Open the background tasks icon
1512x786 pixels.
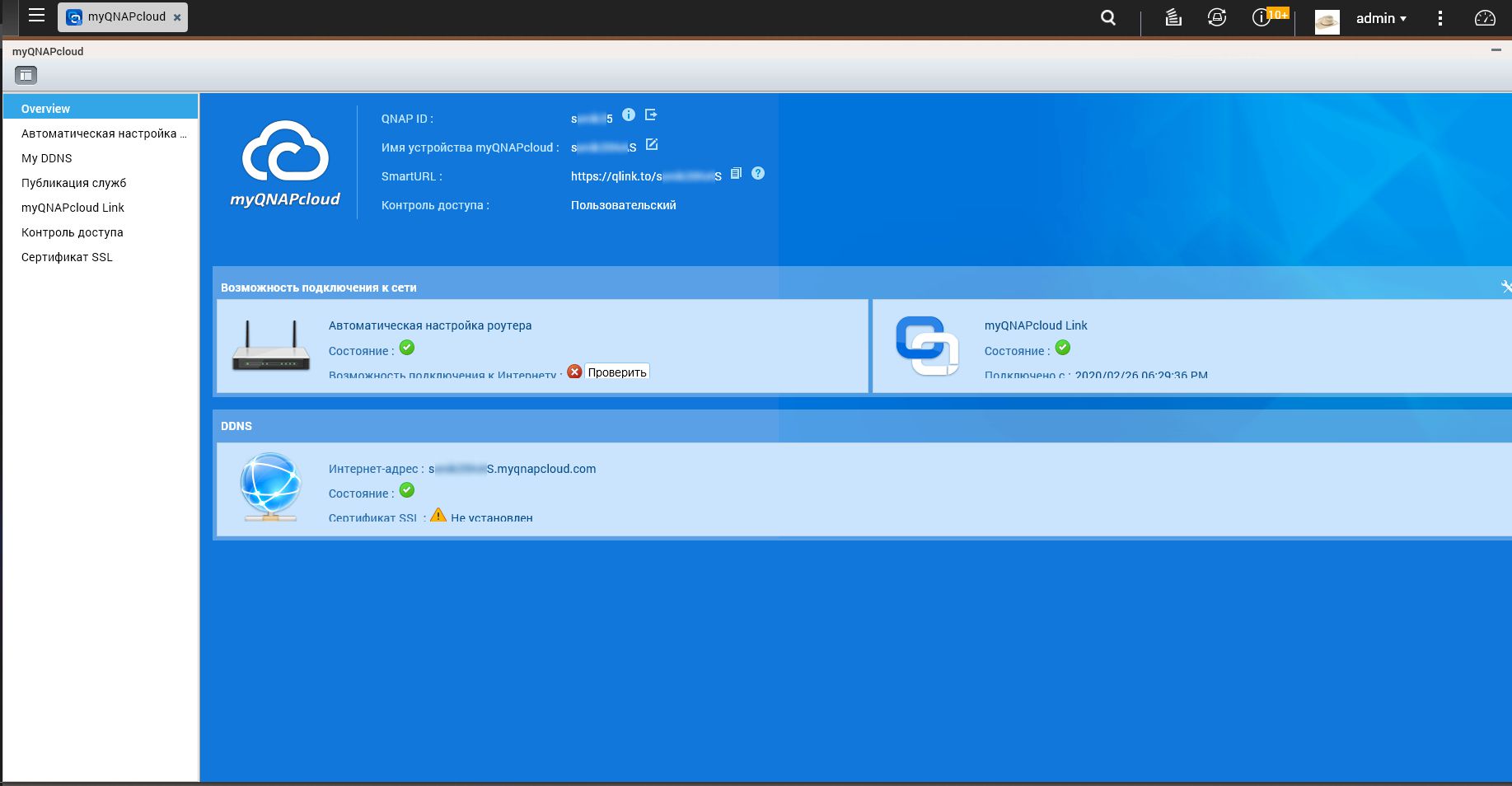point(1173,17)
